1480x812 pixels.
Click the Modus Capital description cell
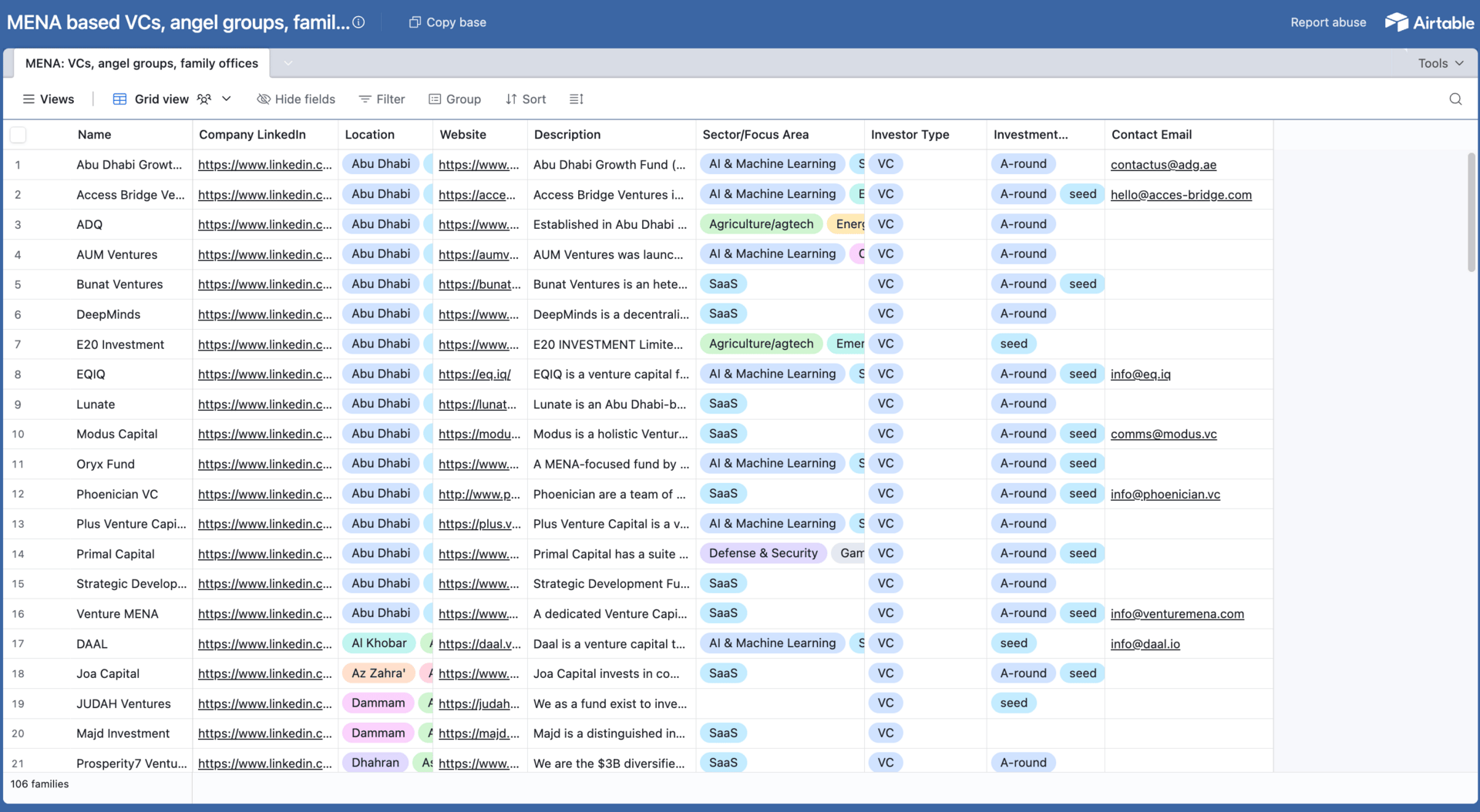click(x=612, y=434)
